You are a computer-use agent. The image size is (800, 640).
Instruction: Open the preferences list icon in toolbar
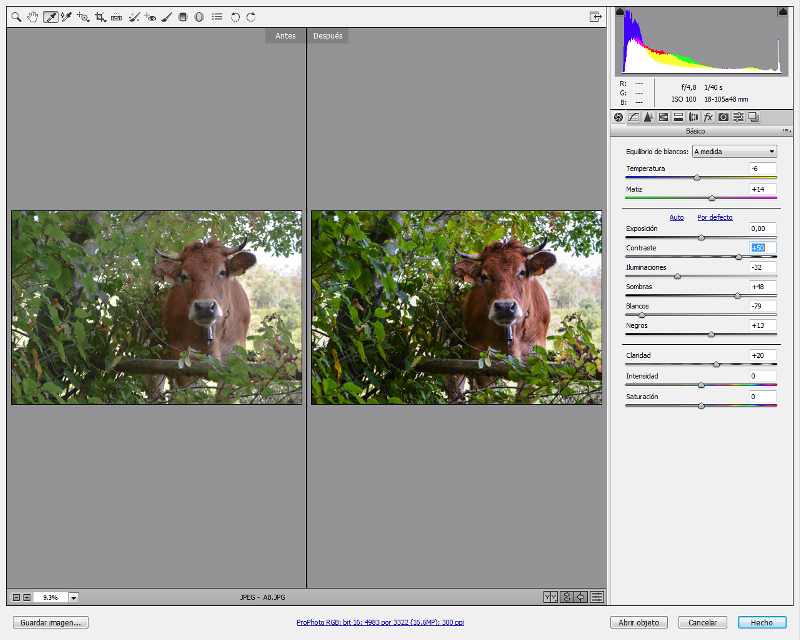(x=217, y=17)
